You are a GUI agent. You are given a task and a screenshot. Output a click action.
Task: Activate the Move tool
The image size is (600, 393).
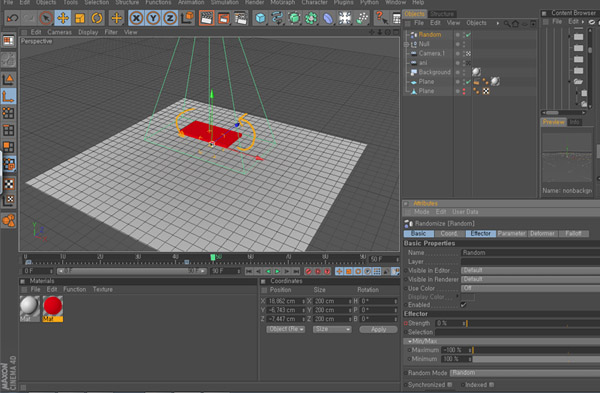pos(63,18)
